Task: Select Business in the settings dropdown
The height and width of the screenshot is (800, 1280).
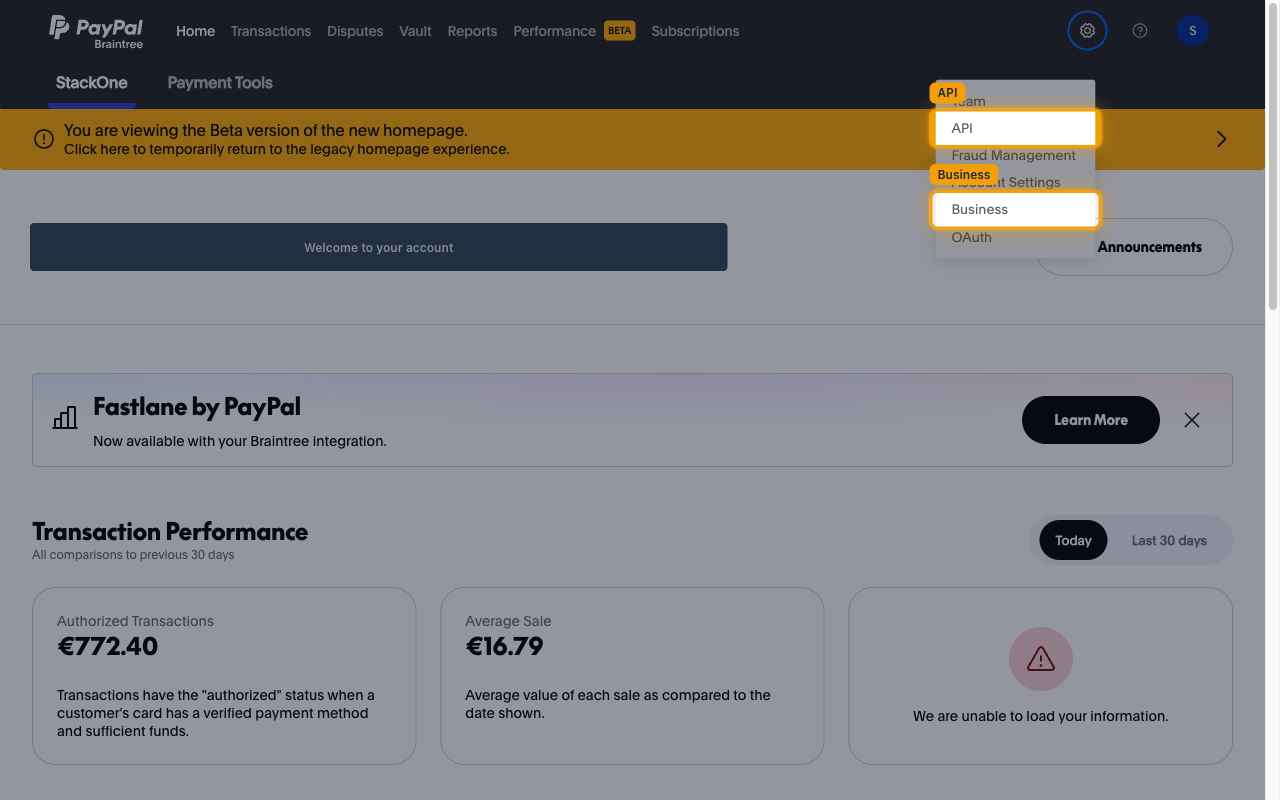Action: pyautogui.click(x=1015, y=210)
